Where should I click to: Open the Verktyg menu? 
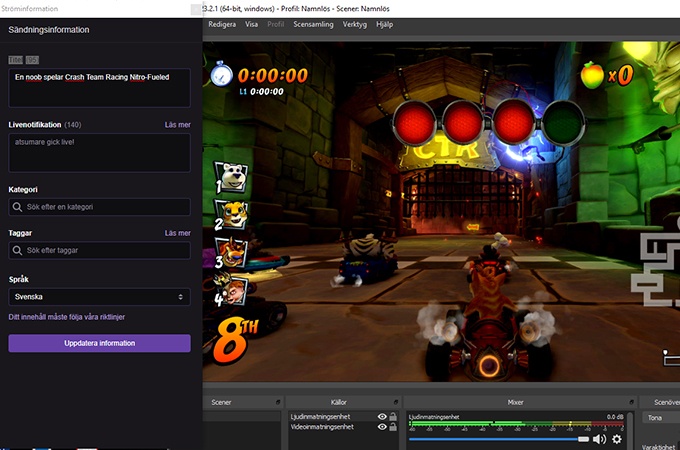click(354, 25)
